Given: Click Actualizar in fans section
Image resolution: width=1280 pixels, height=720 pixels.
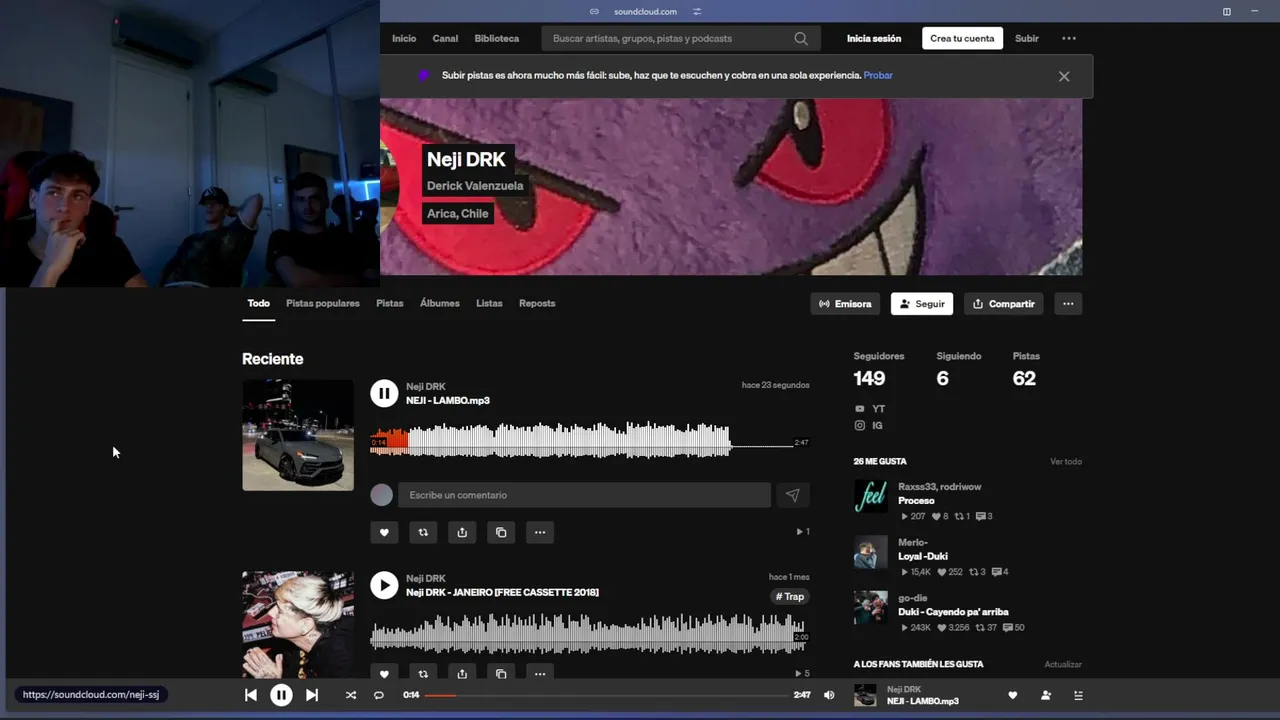Looking at the screenshot, I should point(1063,664).
